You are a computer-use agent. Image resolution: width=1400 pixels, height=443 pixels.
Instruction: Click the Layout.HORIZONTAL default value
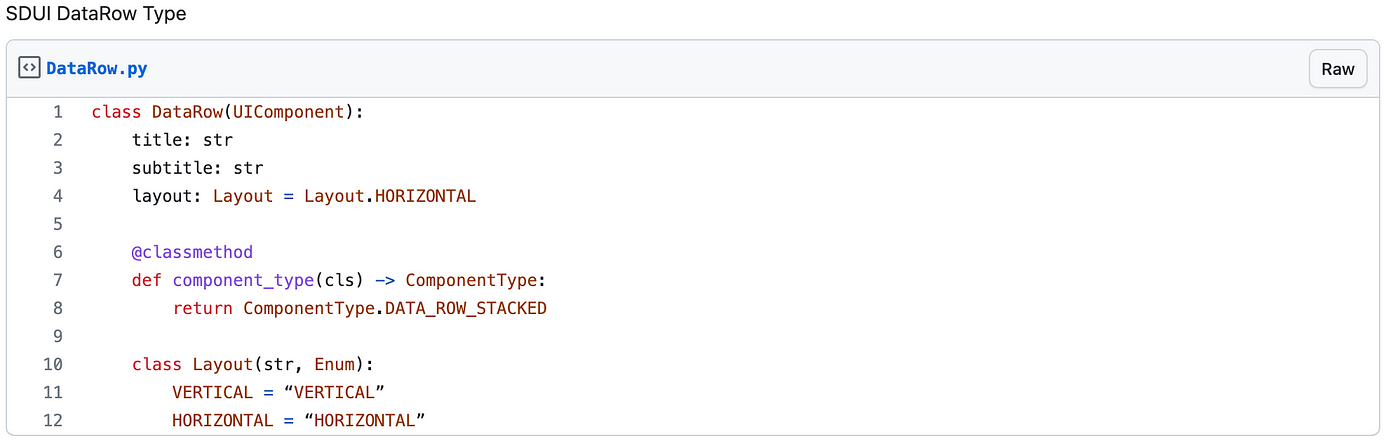[x=390, y=196]
